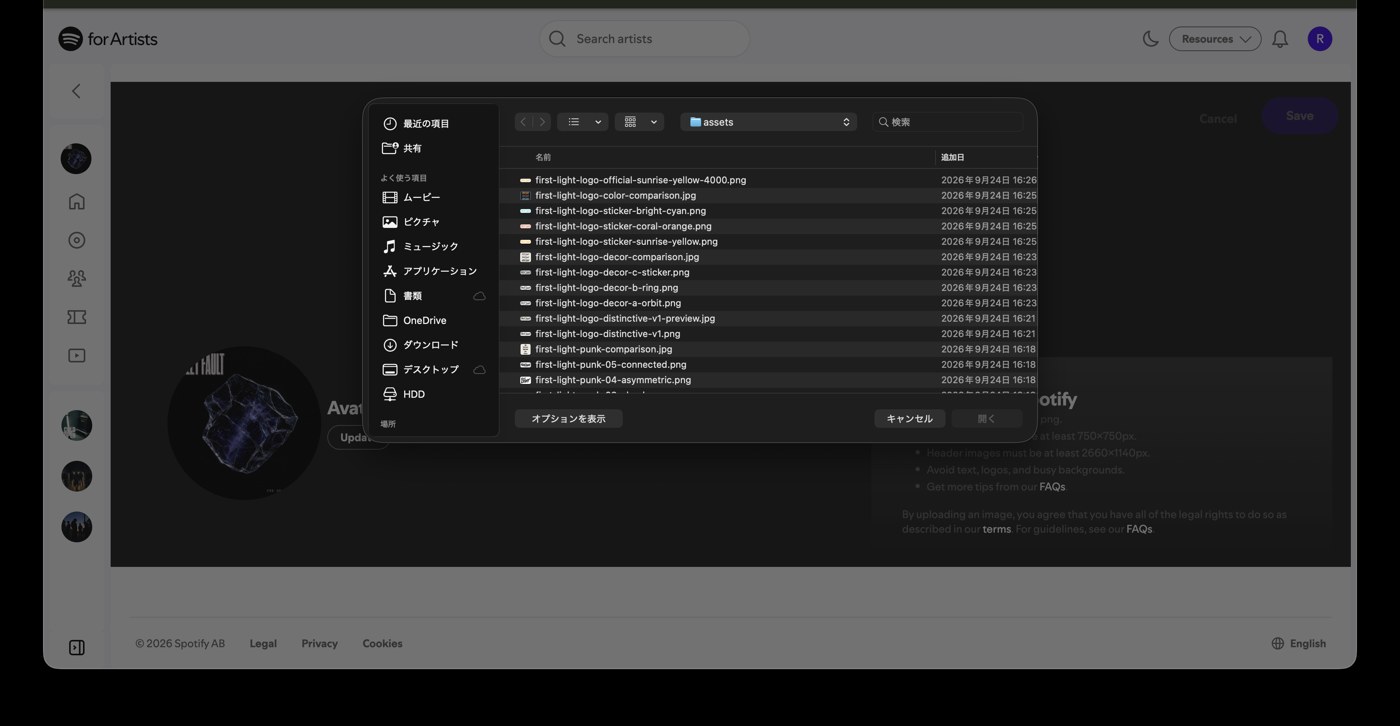Open the list view options dropdown

582,122
